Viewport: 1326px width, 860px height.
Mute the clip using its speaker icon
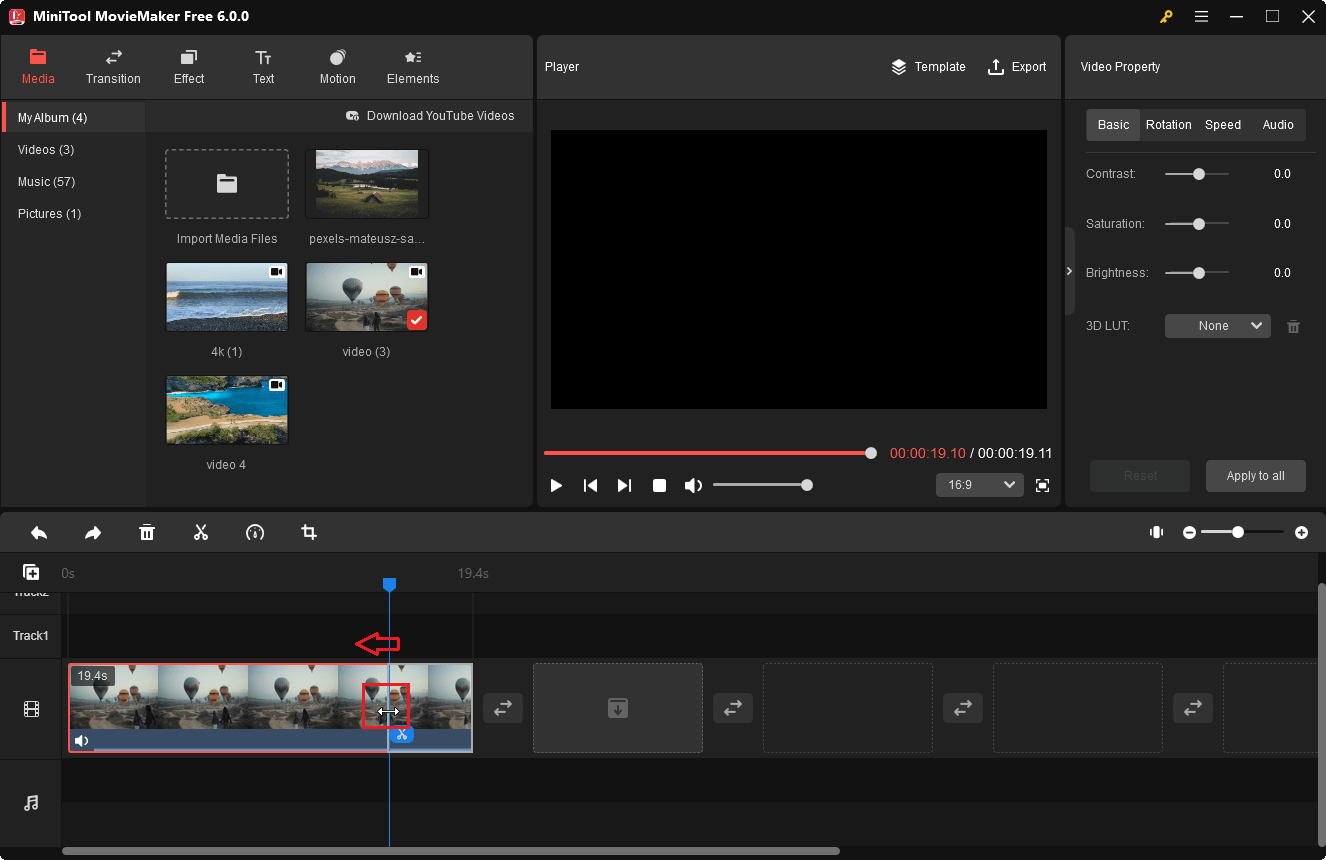pos(81,740)
